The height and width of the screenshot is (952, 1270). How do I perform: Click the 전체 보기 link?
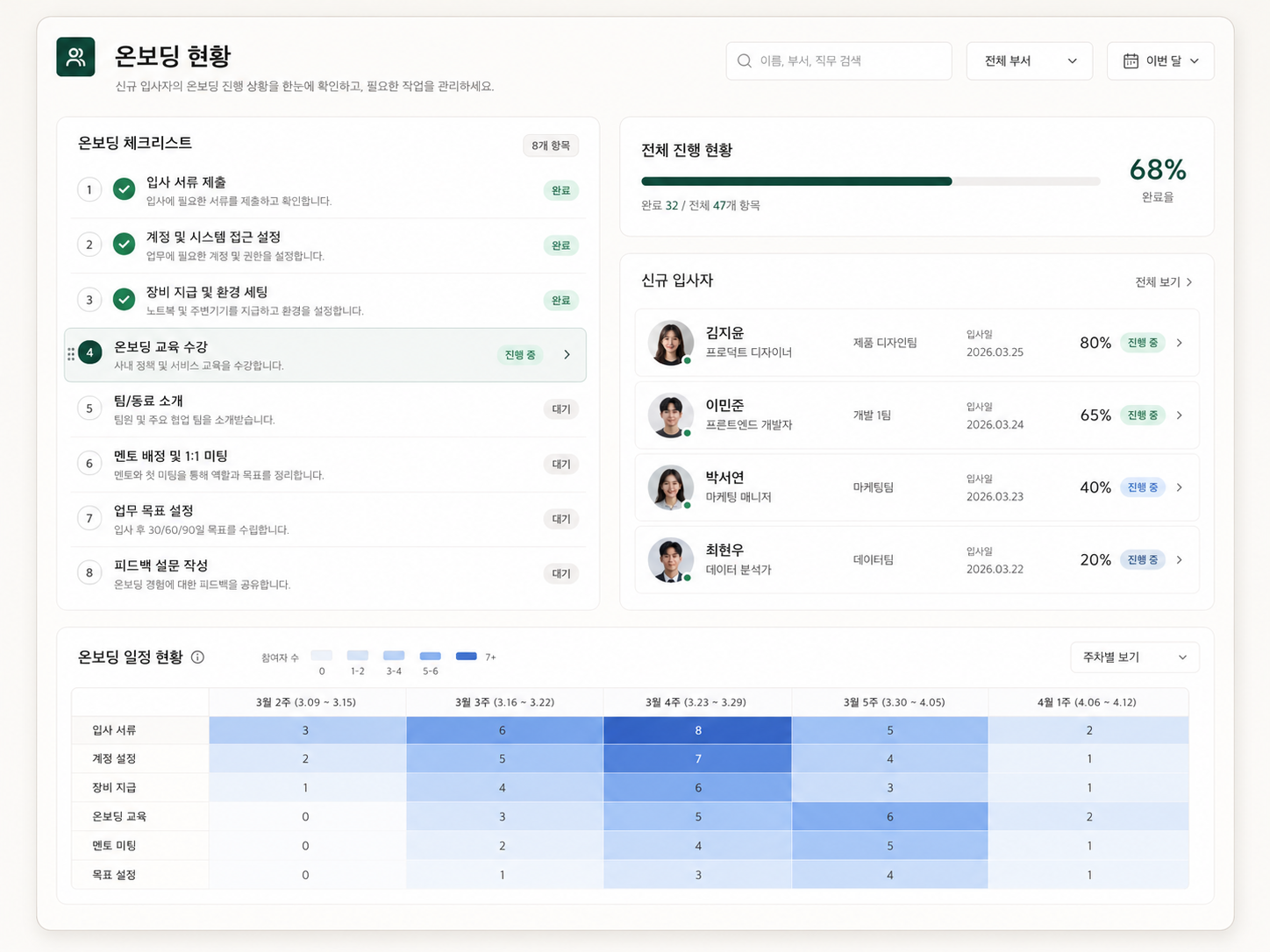[1160, 281]
